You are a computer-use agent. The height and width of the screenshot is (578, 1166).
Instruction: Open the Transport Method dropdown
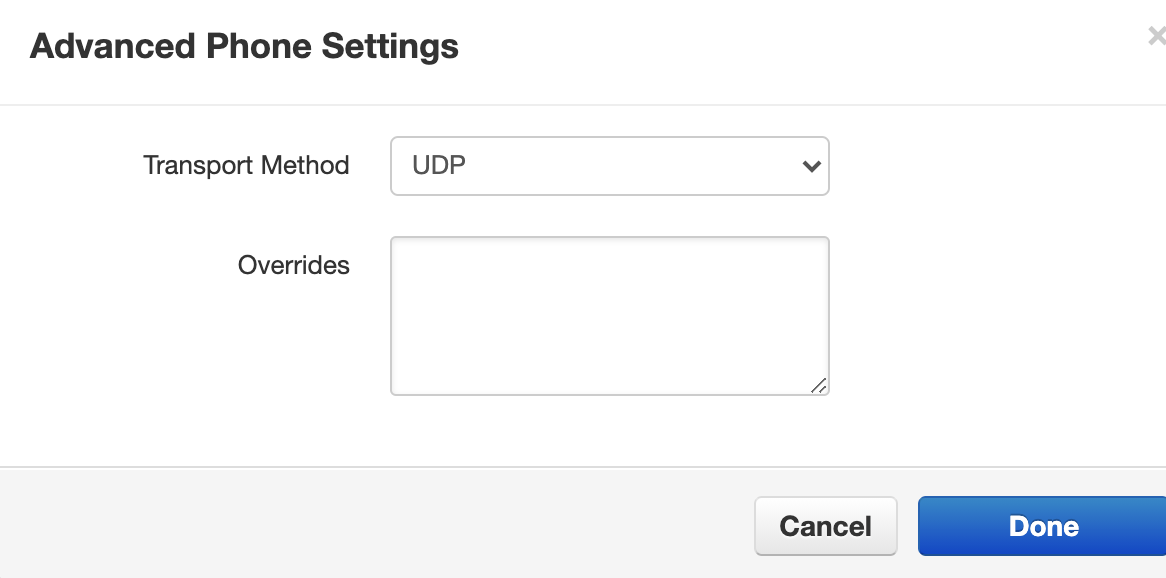coord(609,166)
